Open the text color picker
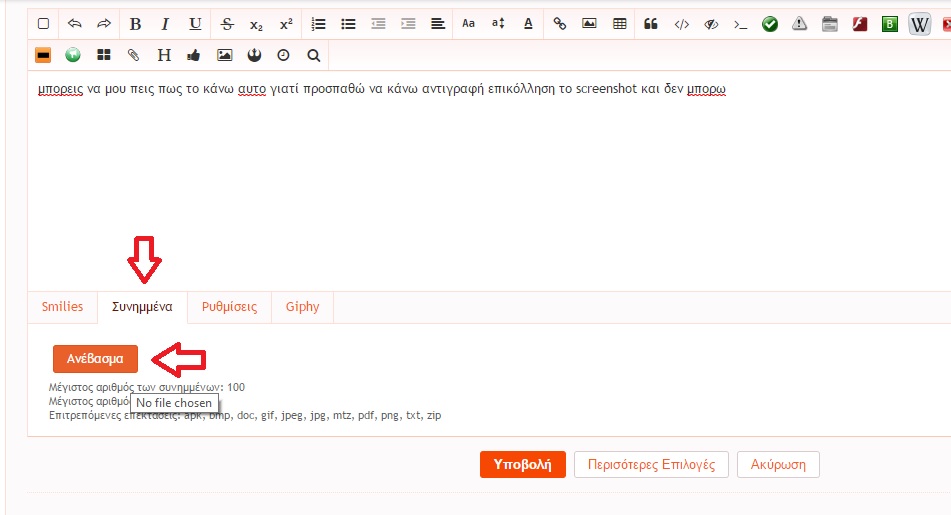Image resolution: width=951 pixels, height=515 pixels. pos(528,24)
